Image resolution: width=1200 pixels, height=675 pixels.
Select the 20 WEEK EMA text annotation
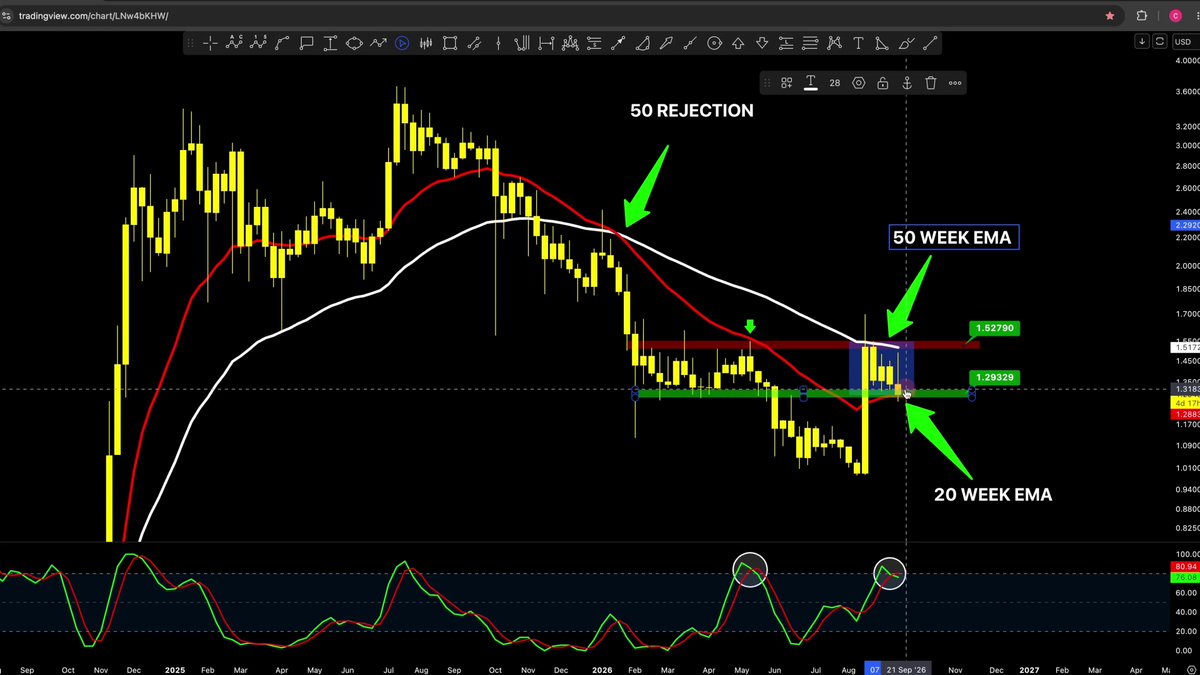993,494
